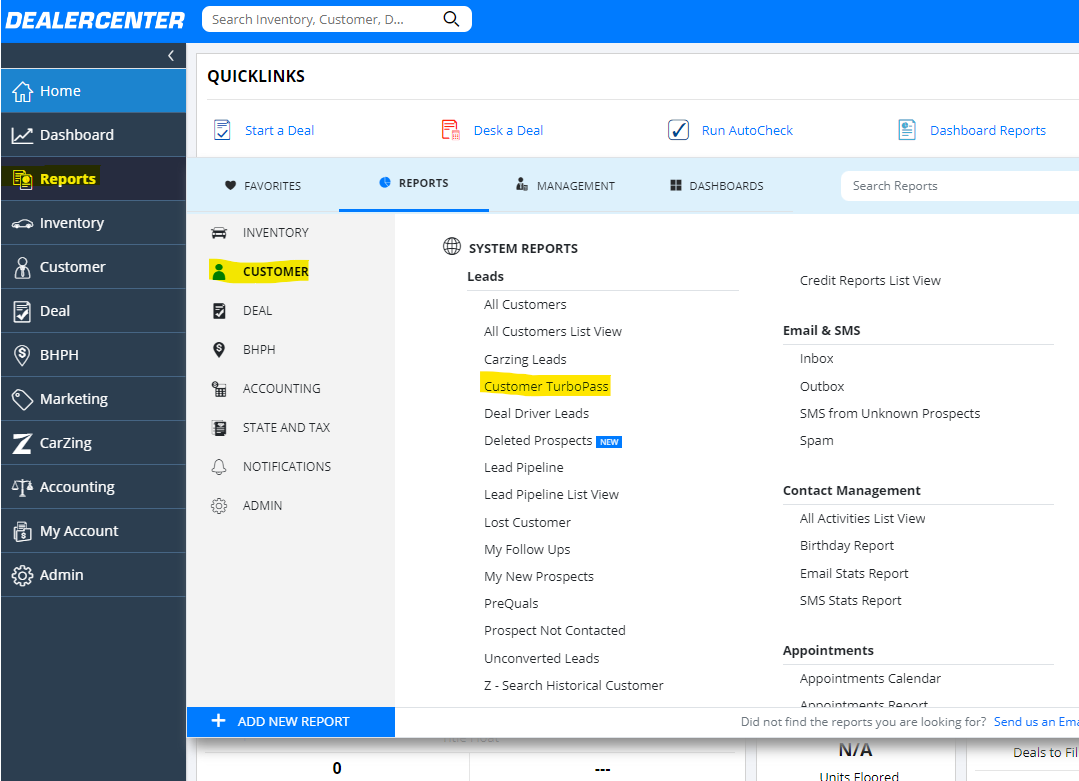Open the Accounting report category icon
This screenshot has width=1079, height=781.
tap(219, 388)
